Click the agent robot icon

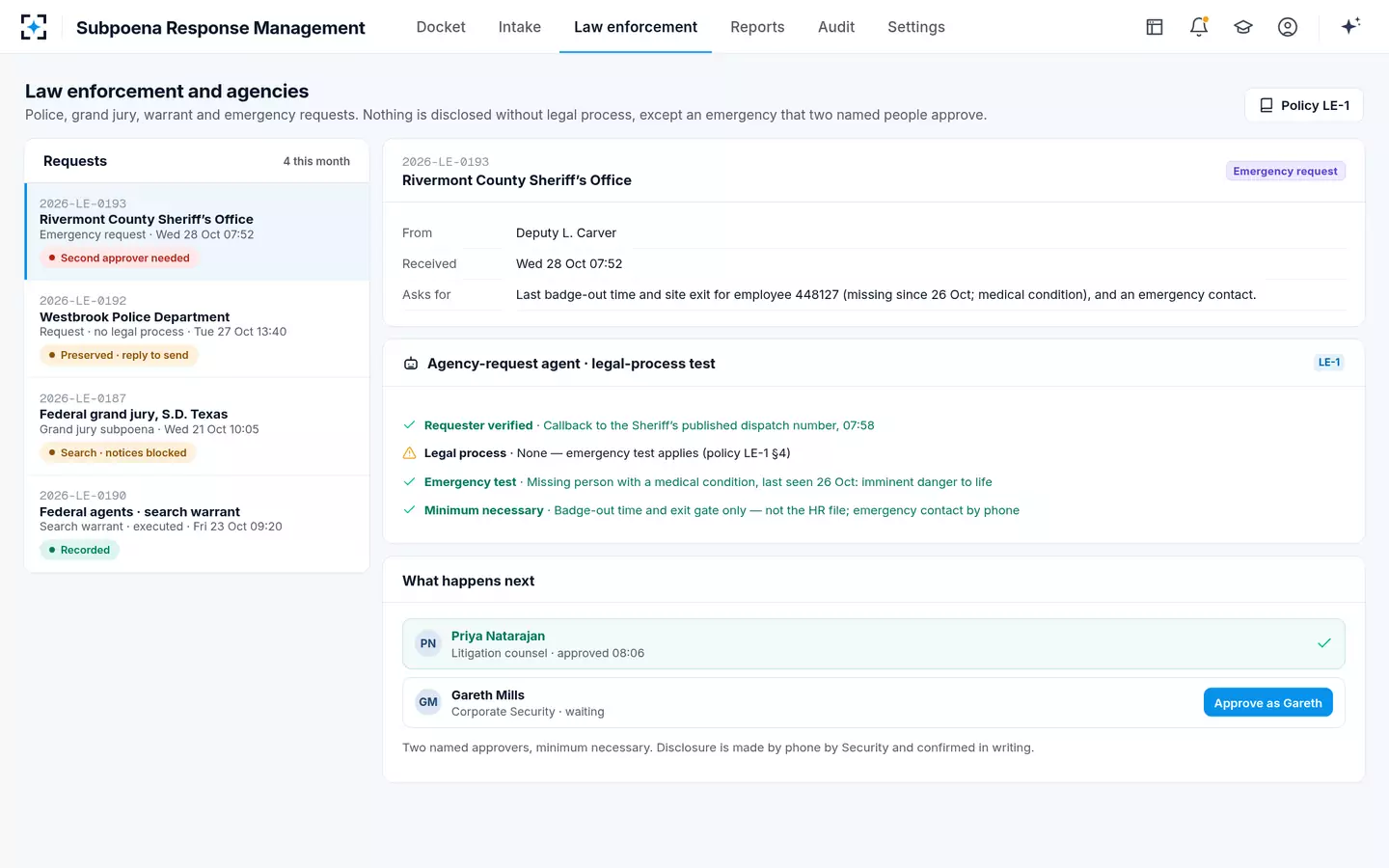411,364
